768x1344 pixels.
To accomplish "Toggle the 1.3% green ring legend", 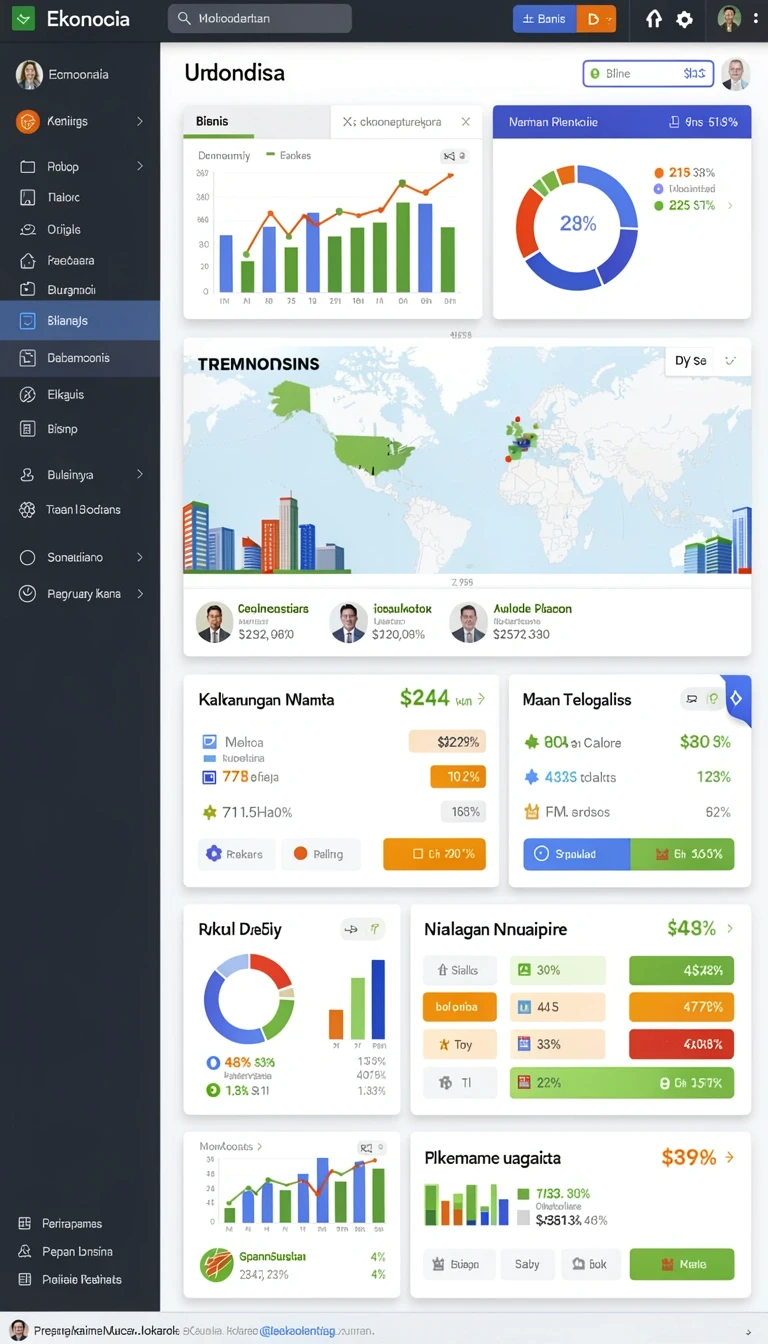I will (x=212, y=1090).
